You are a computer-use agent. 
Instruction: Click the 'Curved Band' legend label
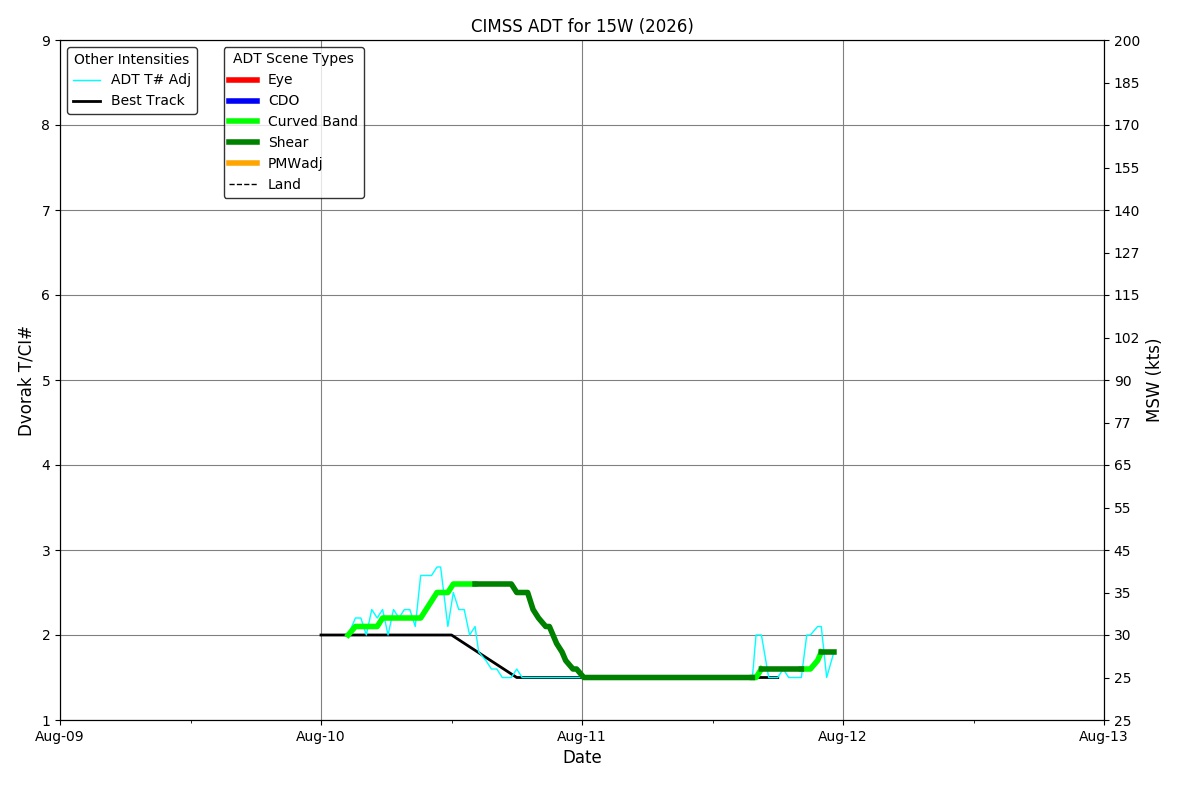pyautogui.click(x=313, y=122)
